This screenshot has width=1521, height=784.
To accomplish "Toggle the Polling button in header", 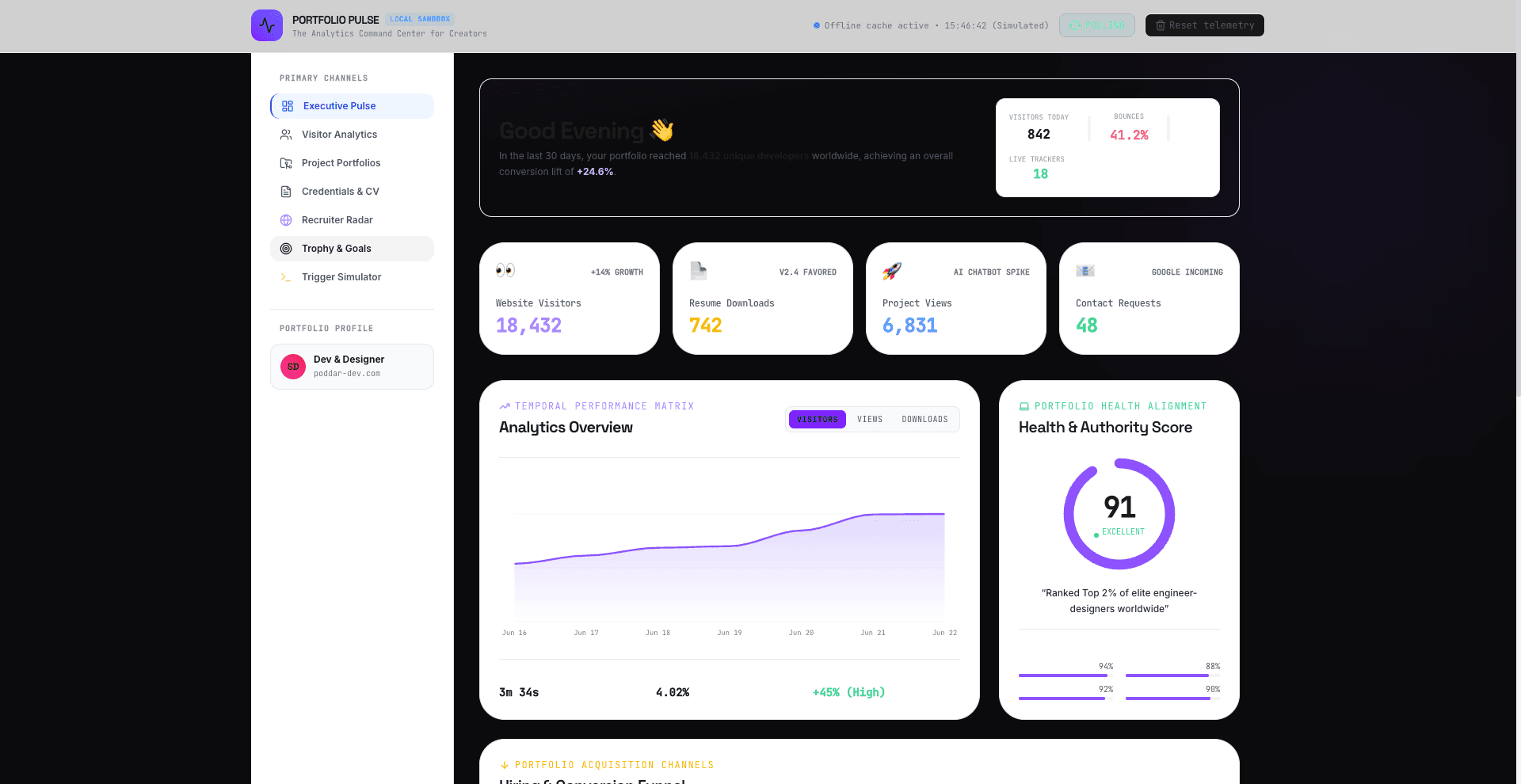I will click(1097, 25).
